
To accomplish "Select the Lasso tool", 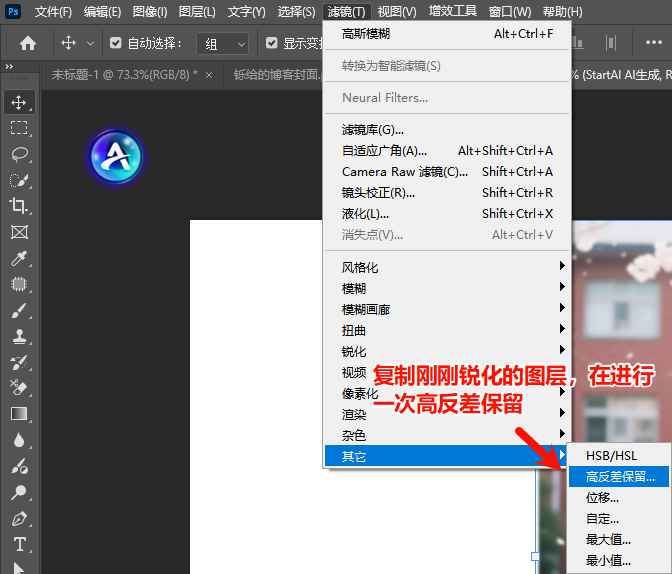I will (x=19, y=154).
